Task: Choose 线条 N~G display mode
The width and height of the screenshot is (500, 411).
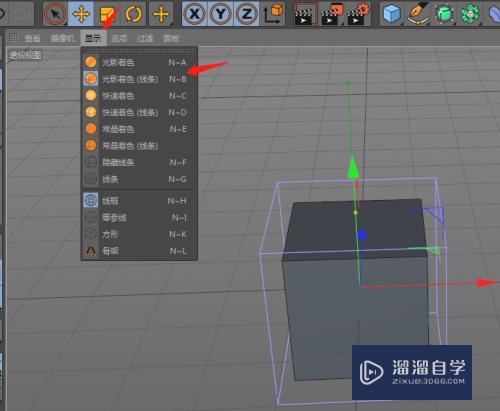Action: 139,179
